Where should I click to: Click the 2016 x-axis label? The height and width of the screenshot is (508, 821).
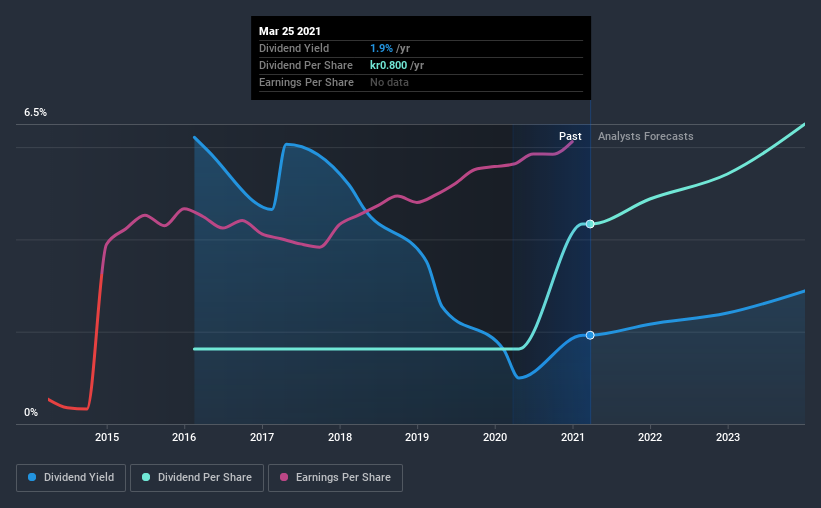184,437
